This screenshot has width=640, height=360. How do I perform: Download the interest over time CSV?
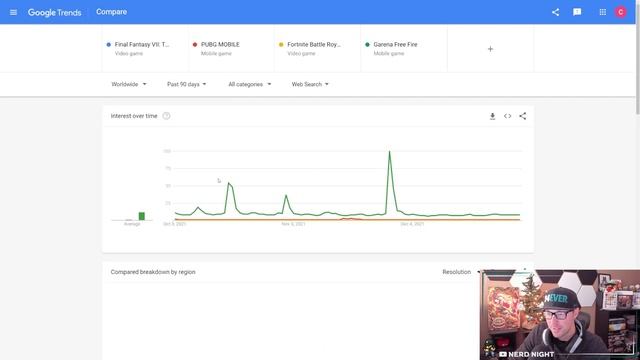point(492,116)
